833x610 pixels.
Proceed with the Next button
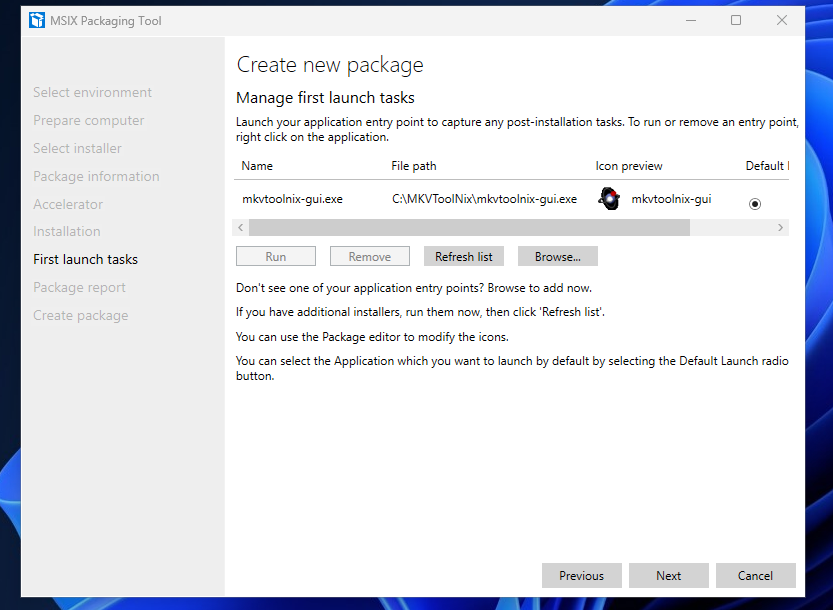[669, 575]
